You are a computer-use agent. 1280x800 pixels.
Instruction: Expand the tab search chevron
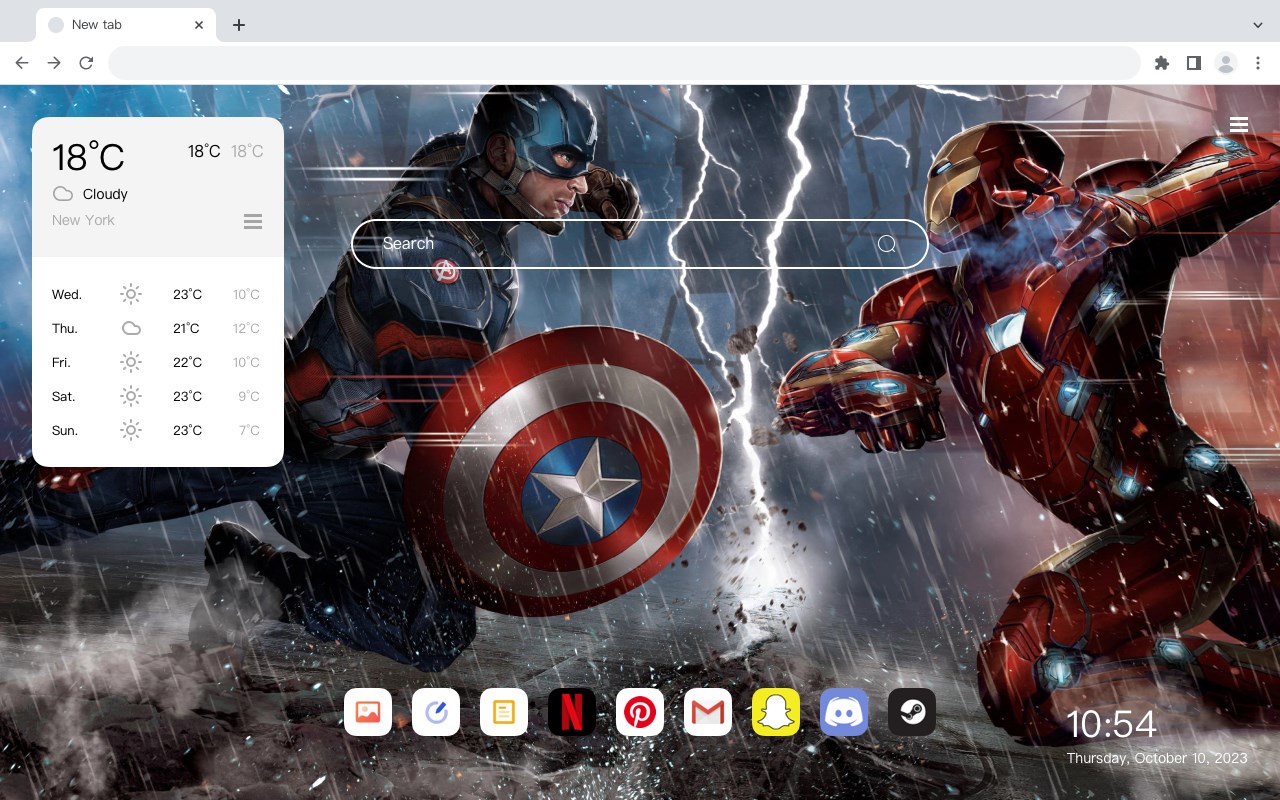1258,25
